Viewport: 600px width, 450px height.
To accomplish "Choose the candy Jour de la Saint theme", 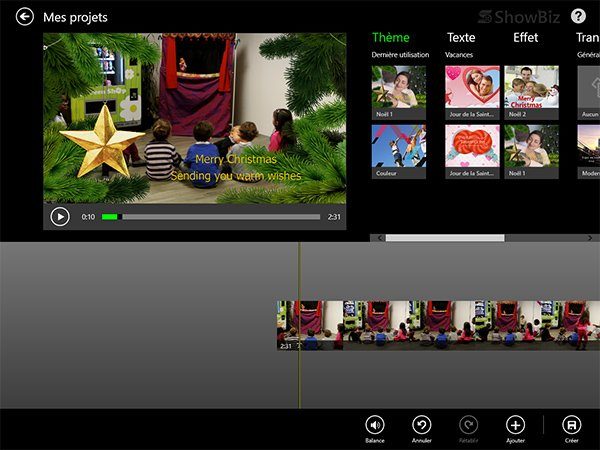I will [472, 152].
